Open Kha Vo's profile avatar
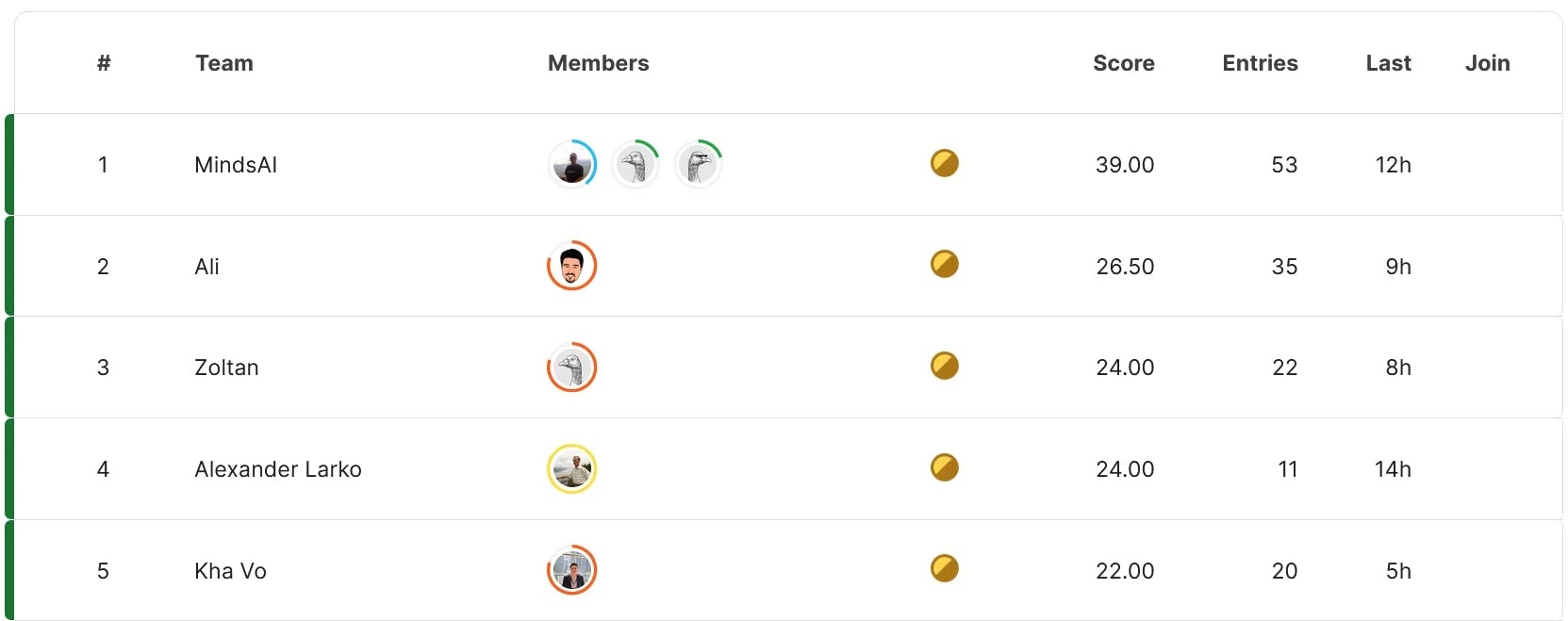 click(x=572, y=570)
